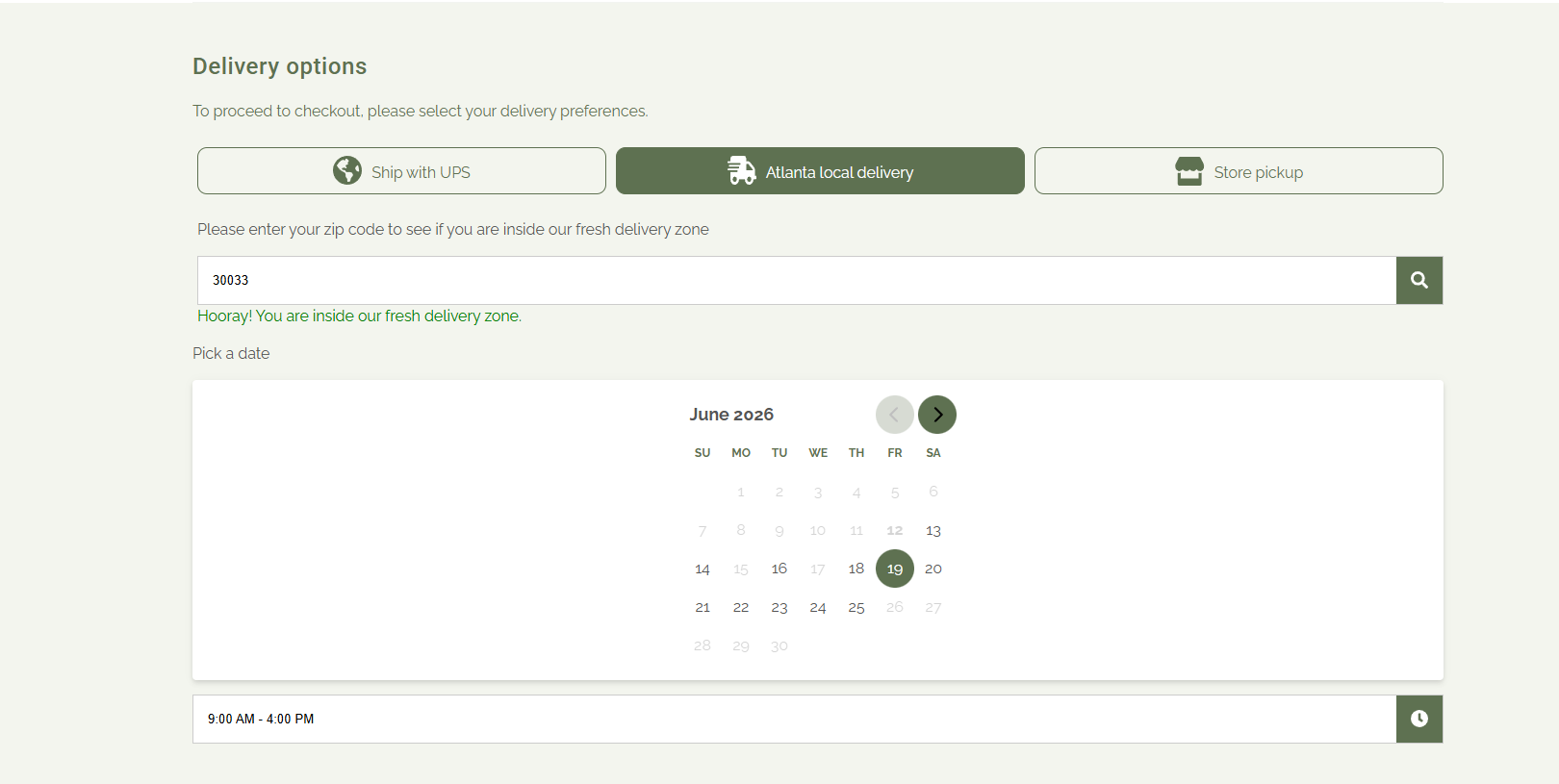
Task: Go to next month with right chevron
Action: (937, 415)
